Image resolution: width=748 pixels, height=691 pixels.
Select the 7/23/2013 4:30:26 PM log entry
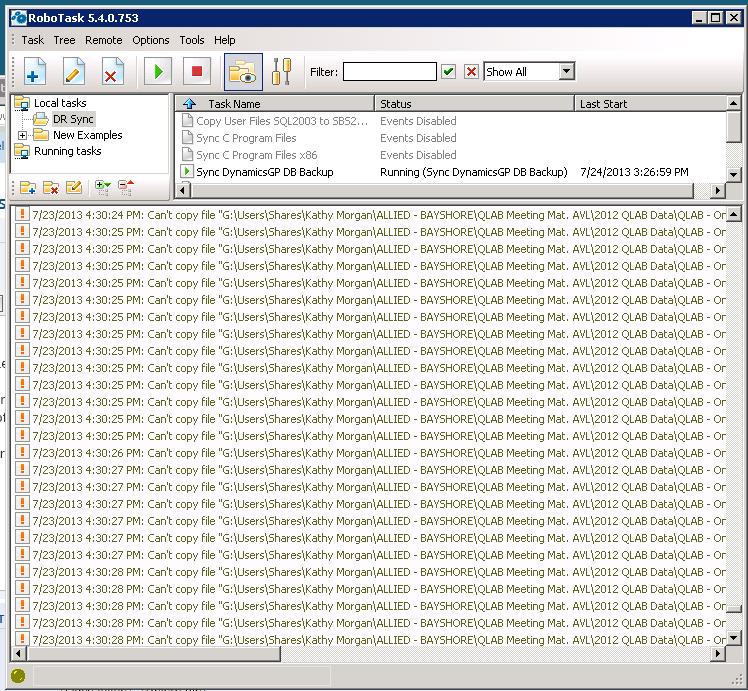(369, 453)
